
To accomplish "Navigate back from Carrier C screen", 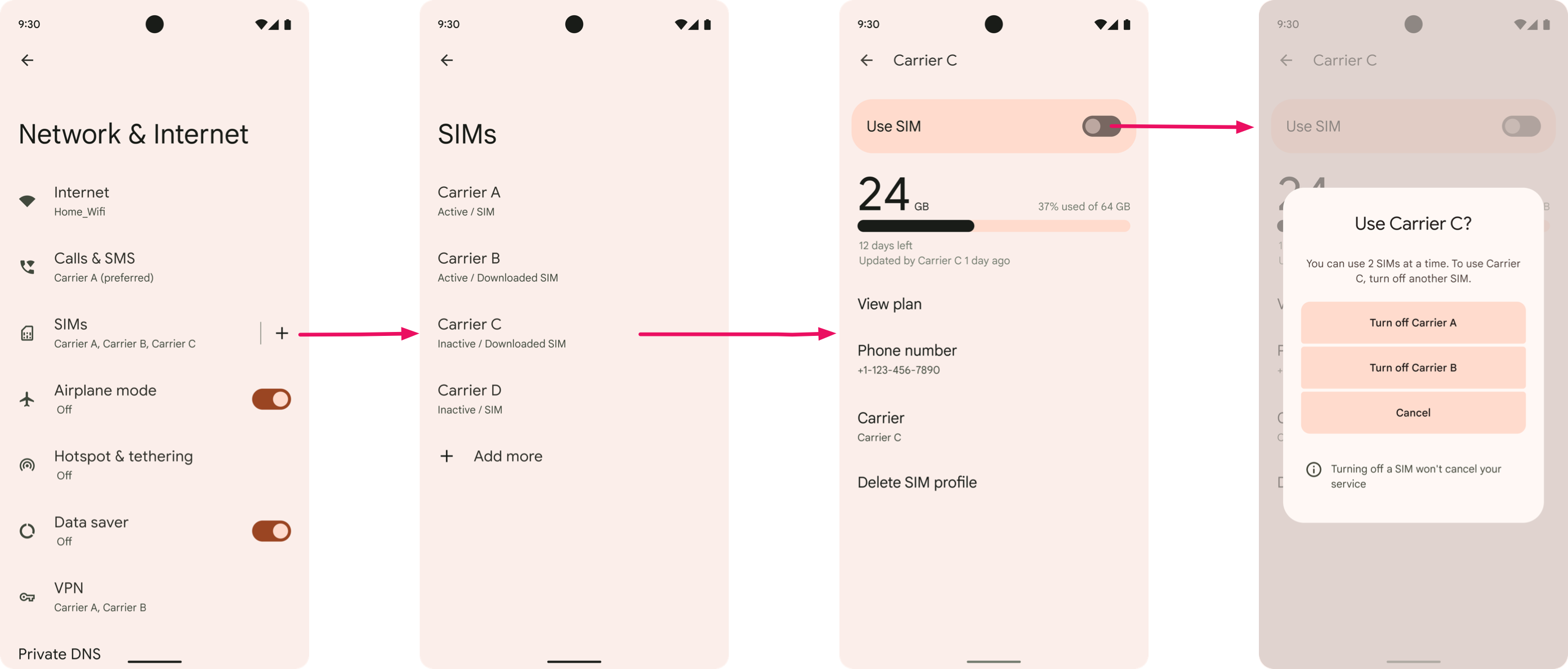I will click(x=866, y=60).
